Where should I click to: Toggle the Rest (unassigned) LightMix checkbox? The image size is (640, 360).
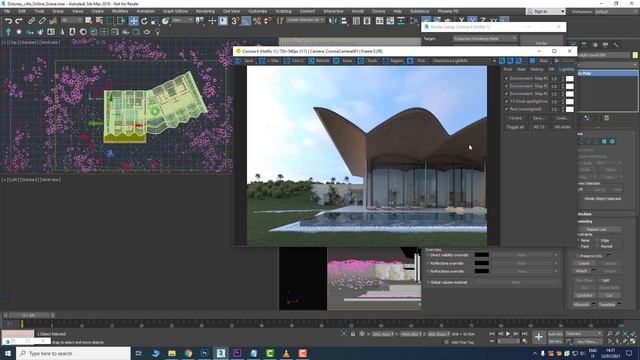pos(507,109)
